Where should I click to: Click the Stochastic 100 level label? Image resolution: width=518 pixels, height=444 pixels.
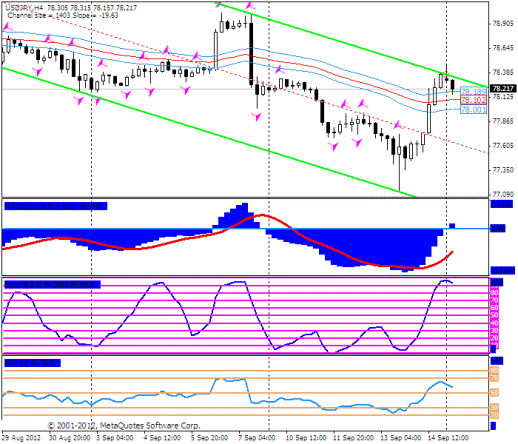coord(497,283)
